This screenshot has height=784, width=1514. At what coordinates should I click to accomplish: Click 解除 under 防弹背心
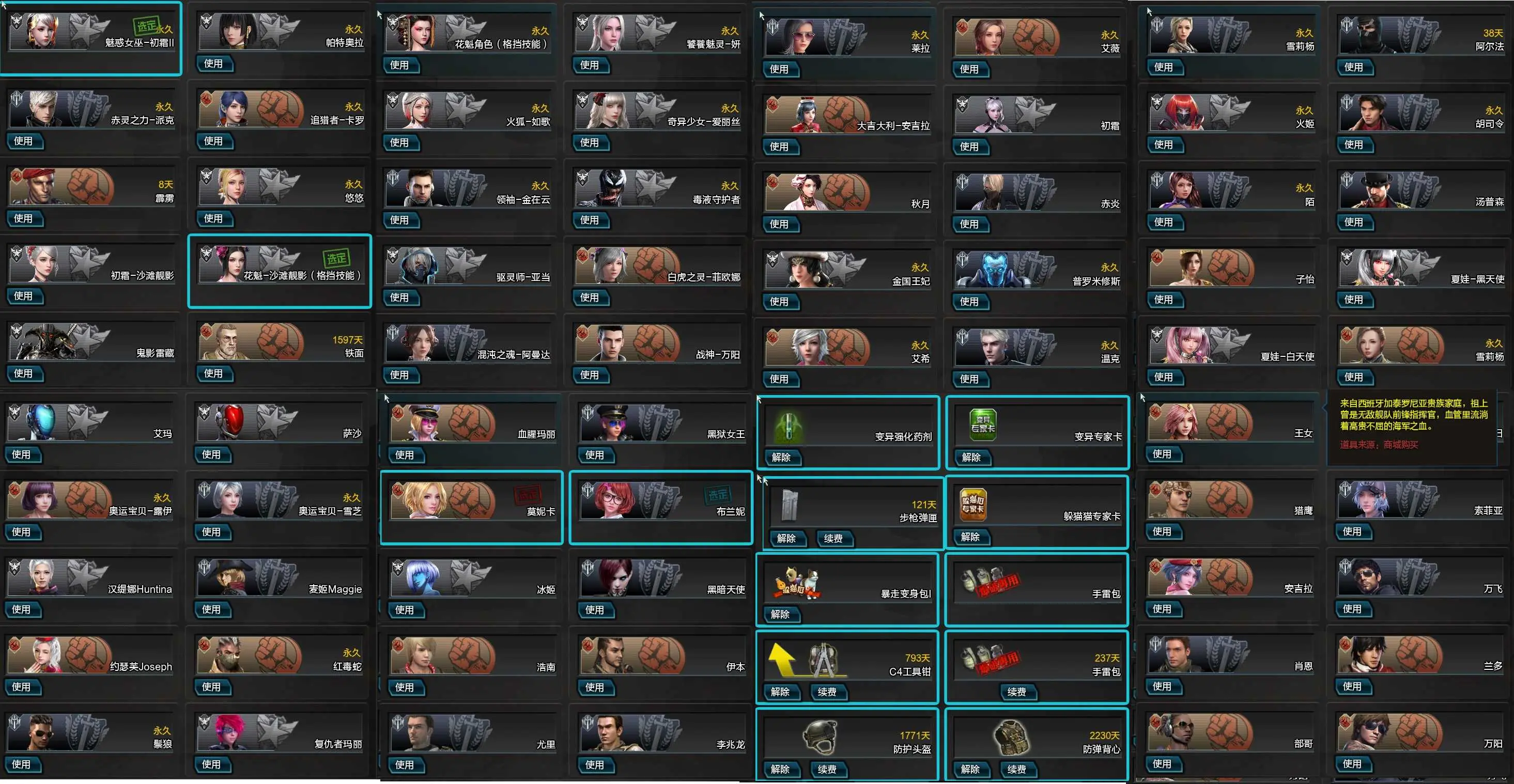click(970, 769)
